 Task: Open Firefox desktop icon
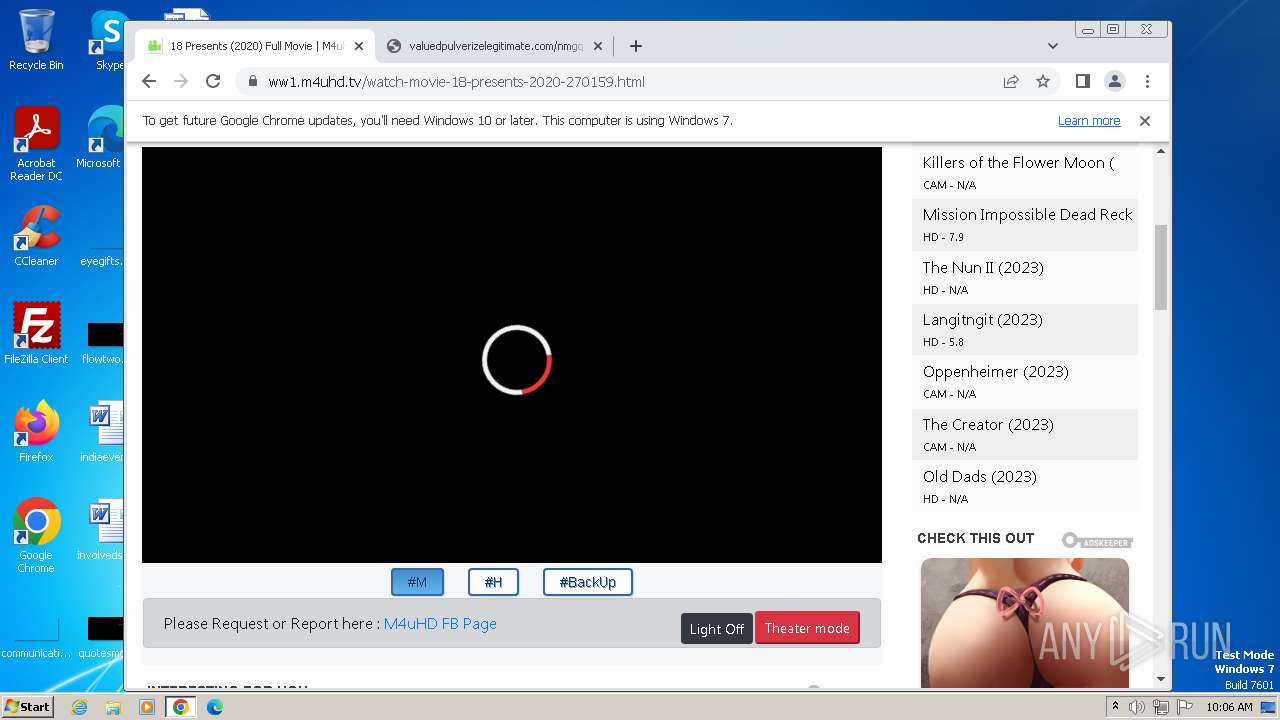tap(36, 432)
